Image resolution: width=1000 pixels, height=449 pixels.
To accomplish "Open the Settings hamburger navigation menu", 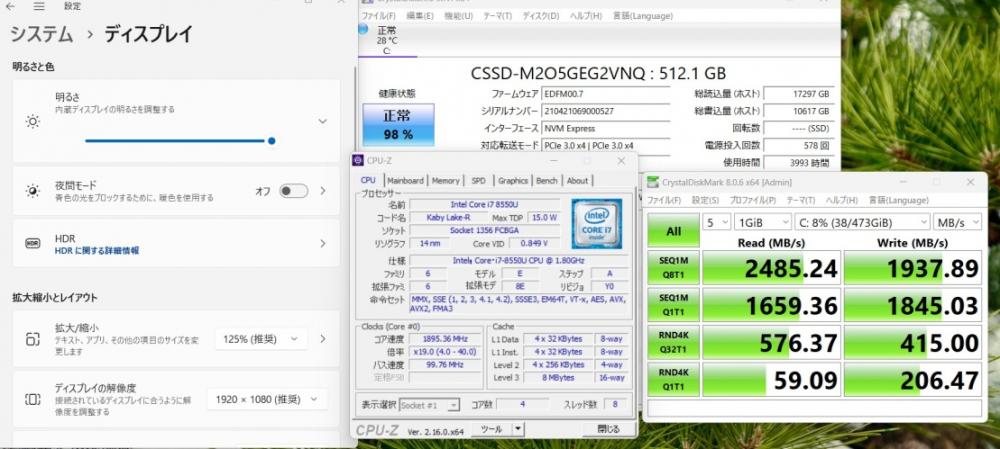I will 39,6.
